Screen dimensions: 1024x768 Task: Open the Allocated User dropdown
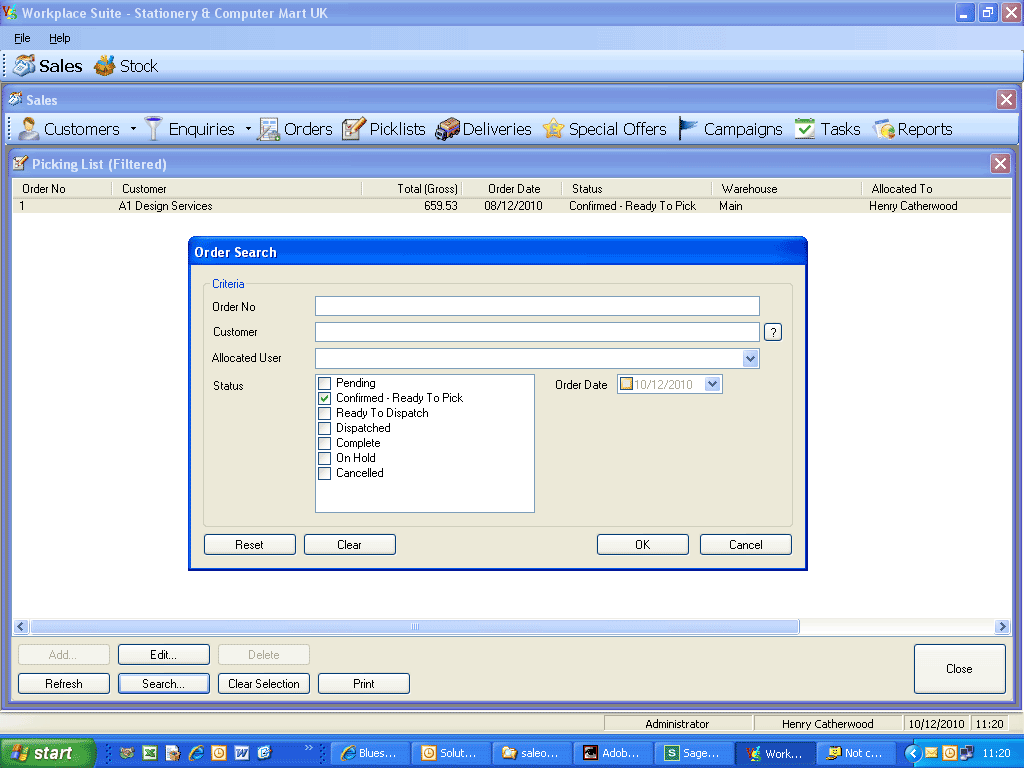[x=750, y=358]
